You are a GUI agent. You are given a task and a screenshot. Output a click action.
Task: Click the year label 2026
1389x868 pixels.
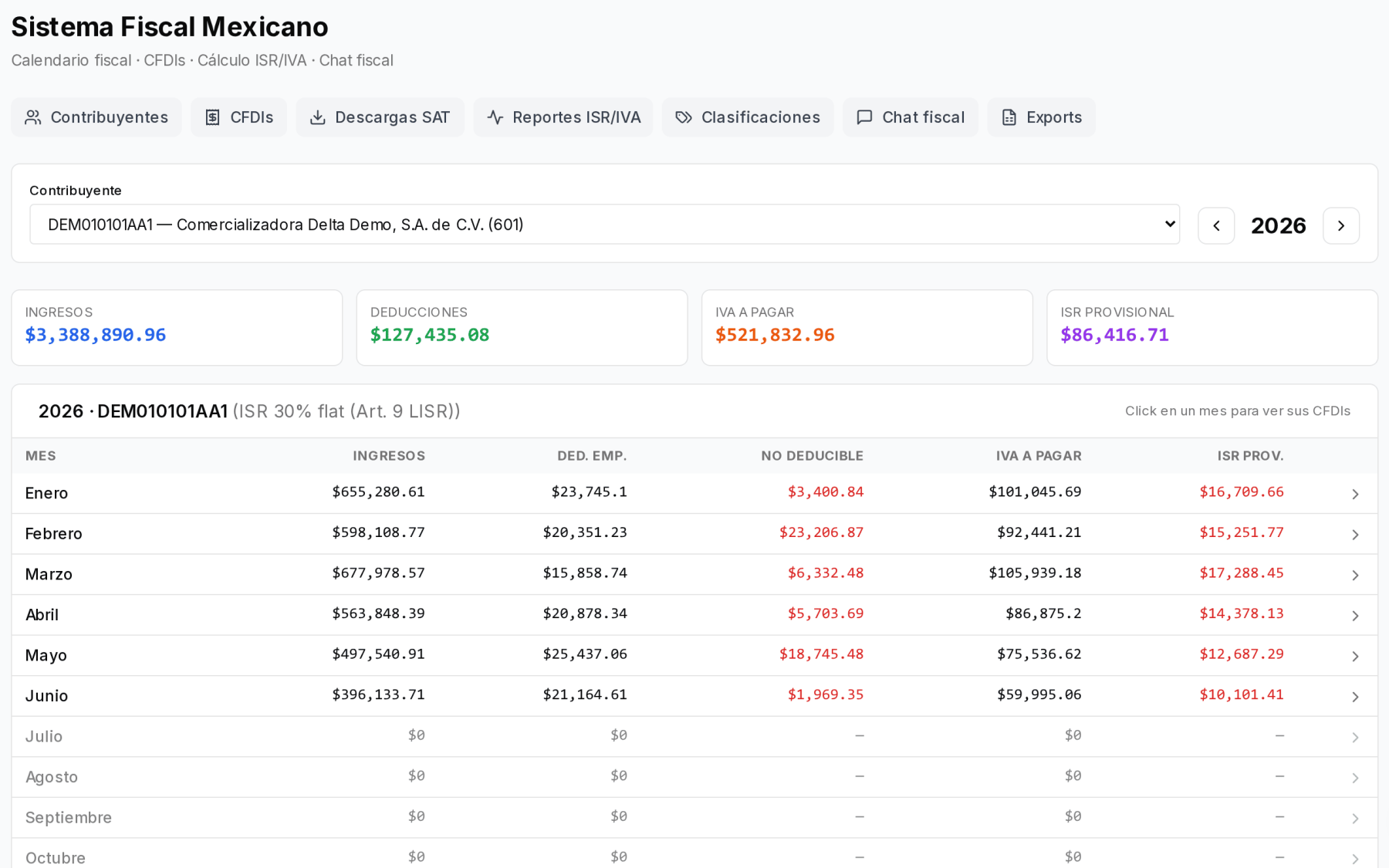point(1278,225)
